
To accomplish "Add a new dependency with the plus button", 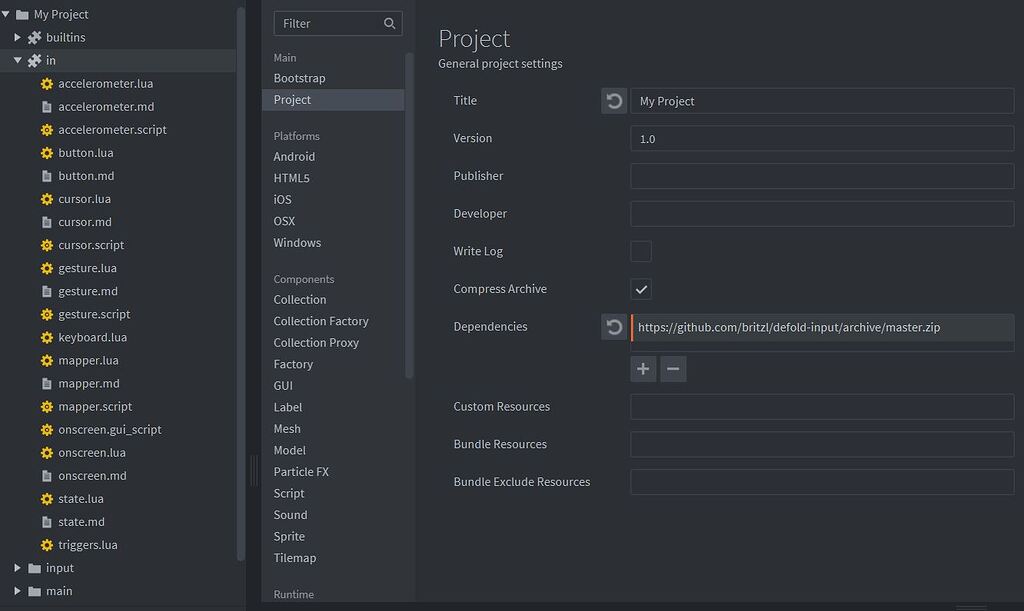I will [643, 368].
